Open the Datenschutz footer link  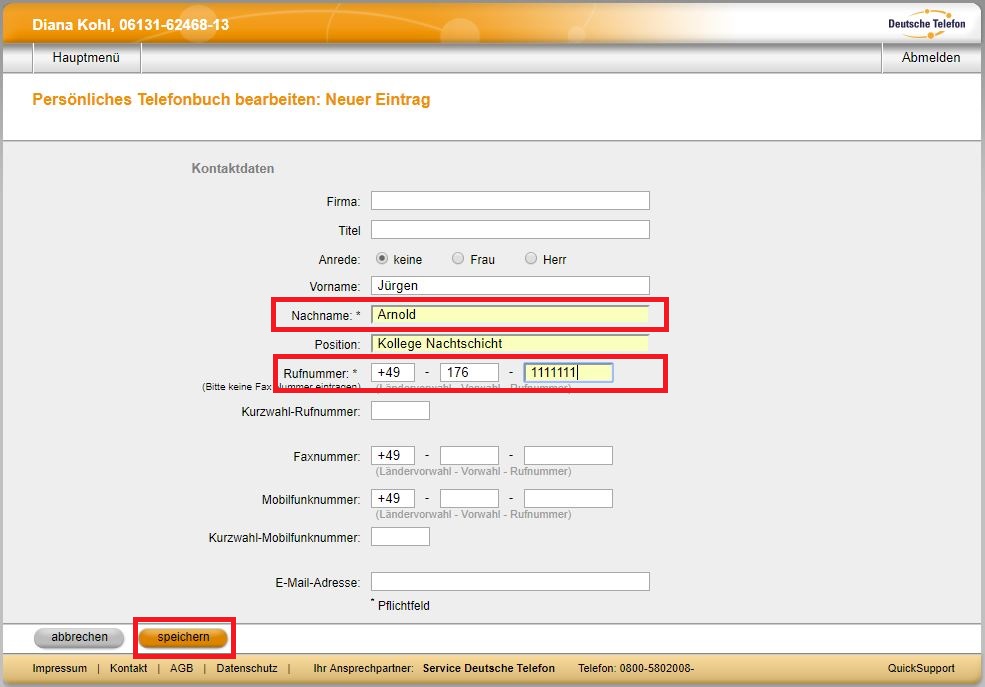247,668
